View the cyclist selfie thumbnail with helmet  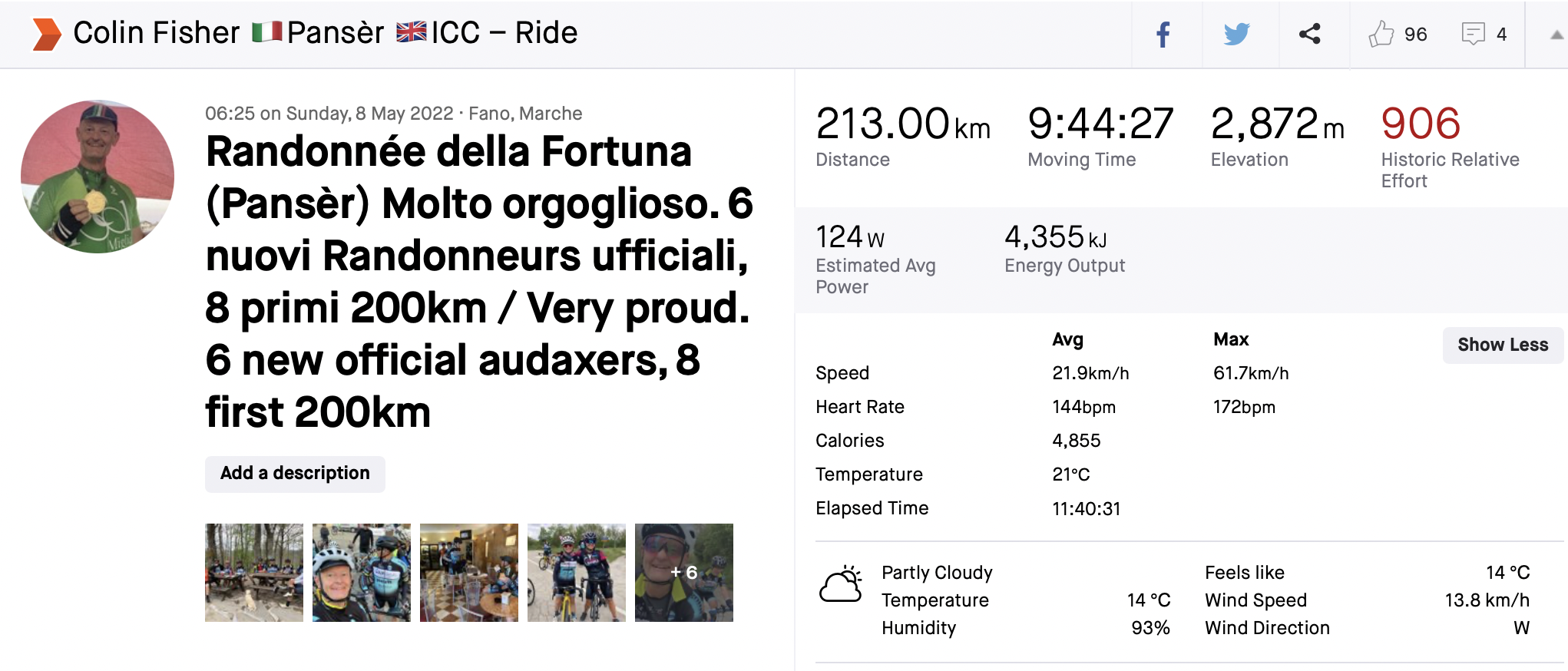pos(362,573)
